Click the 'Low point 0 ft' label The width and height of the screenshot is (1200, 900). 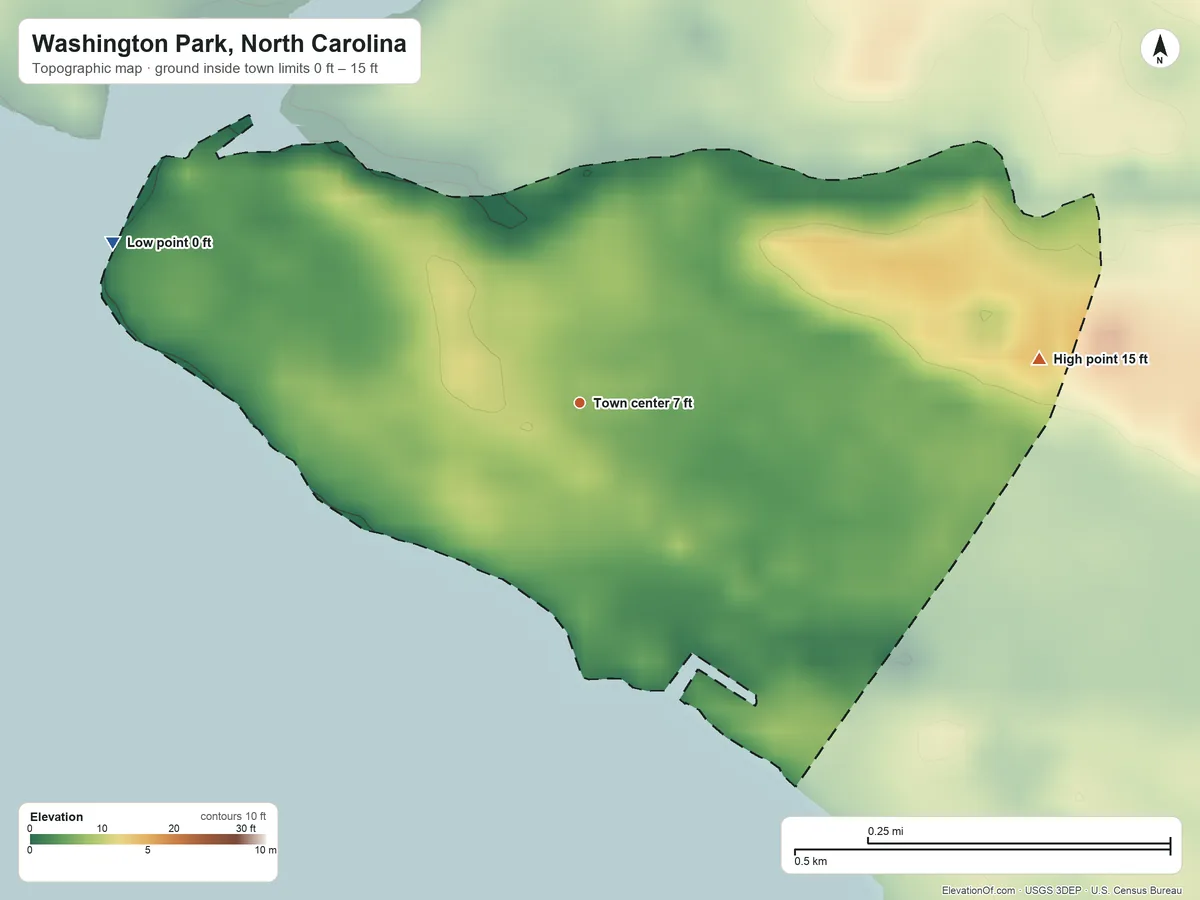pos(169,243)
